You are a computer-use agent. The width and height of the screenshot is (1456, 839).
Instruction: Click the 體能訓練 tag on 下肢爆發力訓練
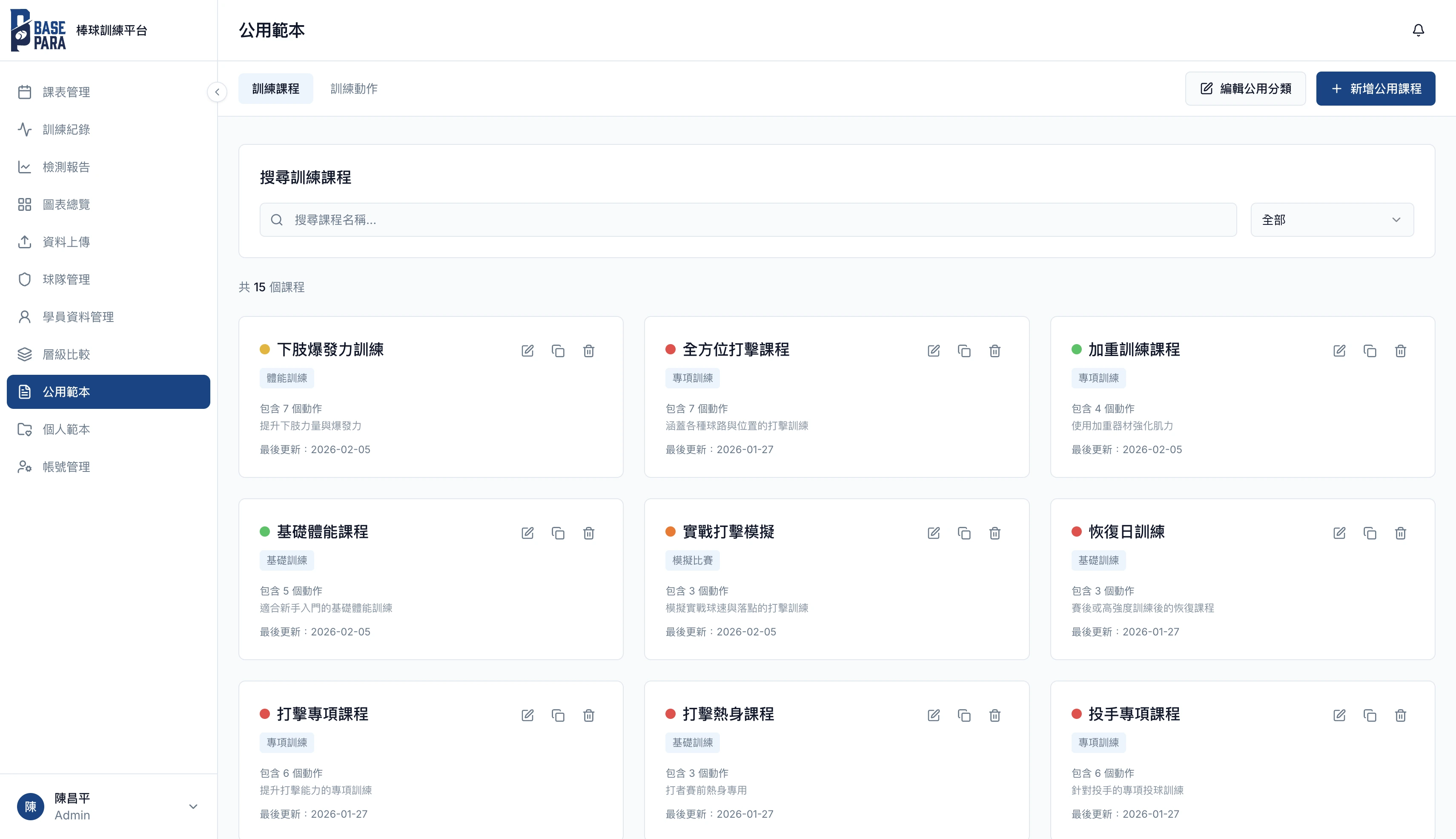287,378
